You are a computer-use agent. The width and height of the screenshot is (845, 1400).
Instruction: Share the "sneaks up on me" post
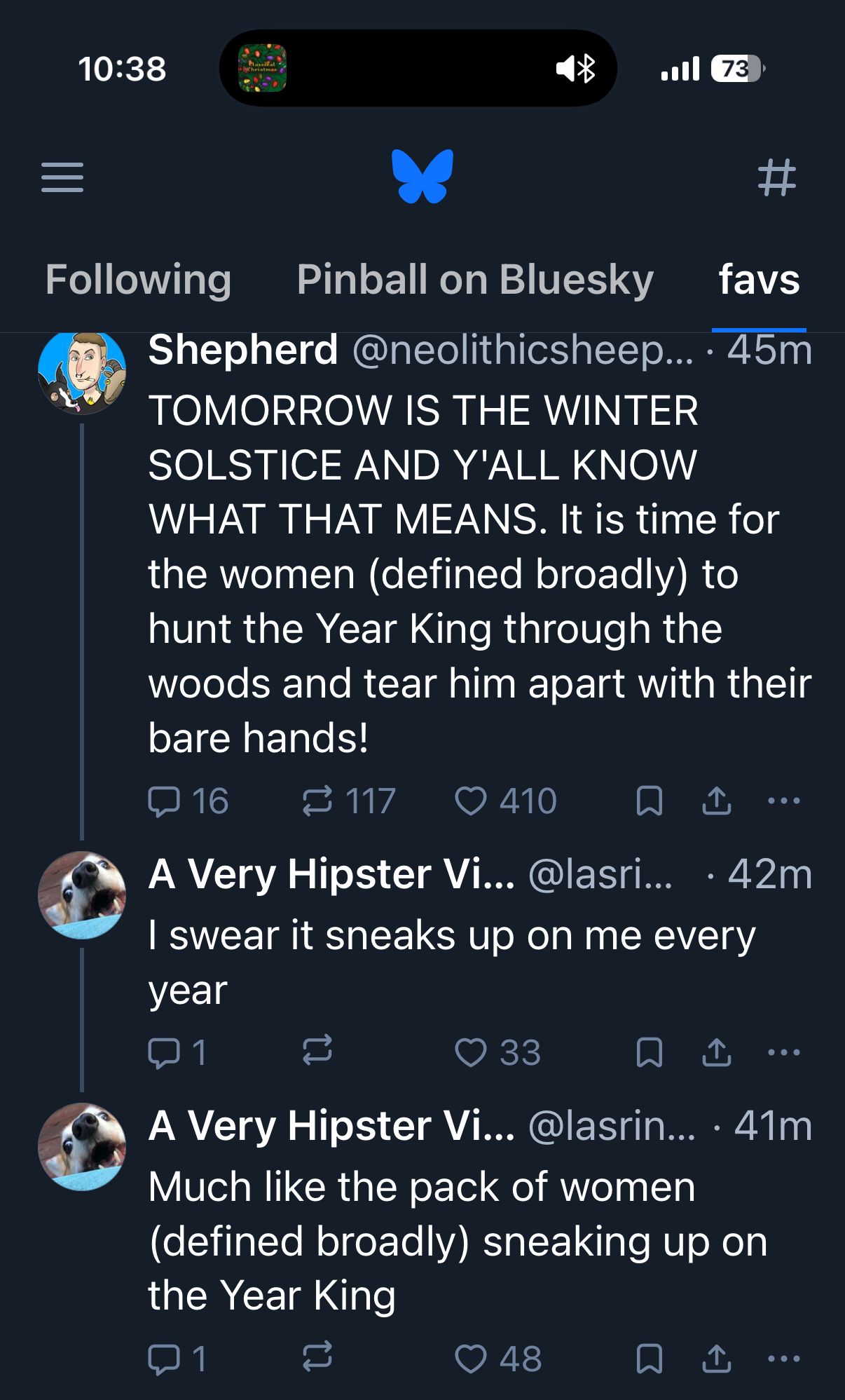tap(716, 1052)
